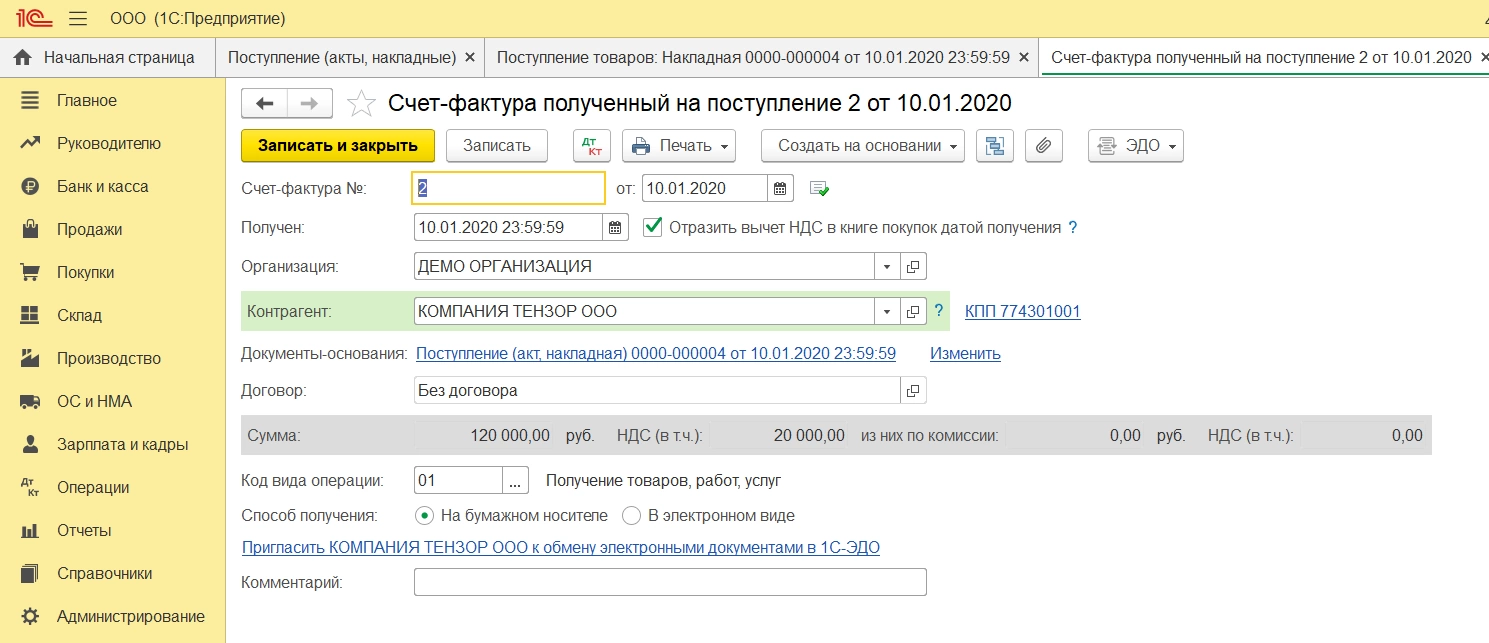Open ОС и НМА section

pyautogui.click(x=94, y=401)
